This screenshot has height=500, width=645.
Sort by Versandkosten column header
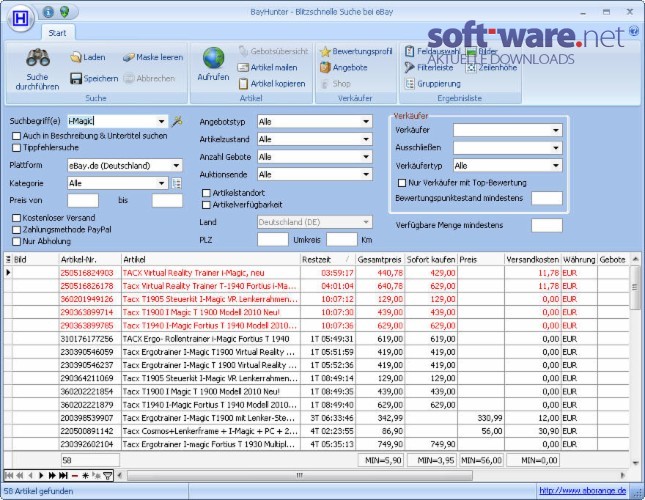click(532, 259)
